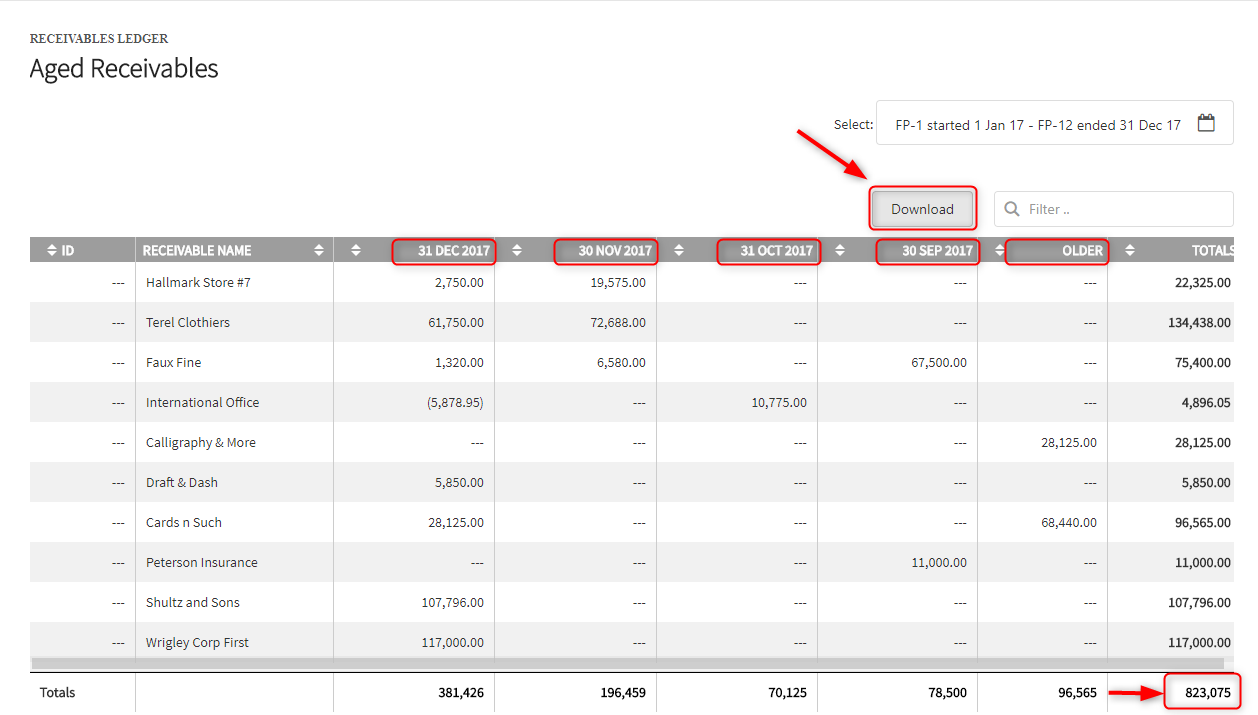This screenshot has width=1258, height=715.
Task: Select the Hallmark Store #7 row name
Action: point(198,282)
